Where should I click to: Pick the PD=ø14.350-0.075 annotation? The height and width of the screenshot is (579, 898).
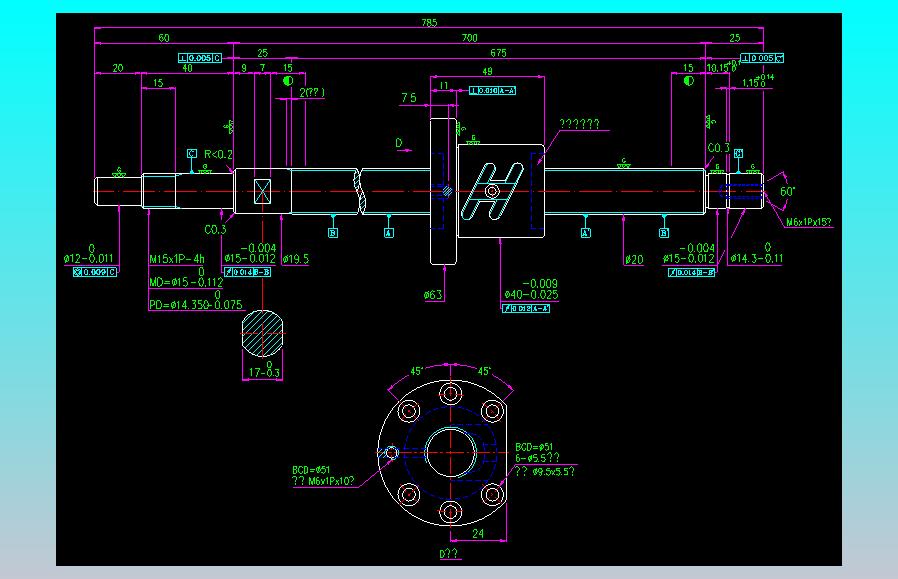(196, 305)
